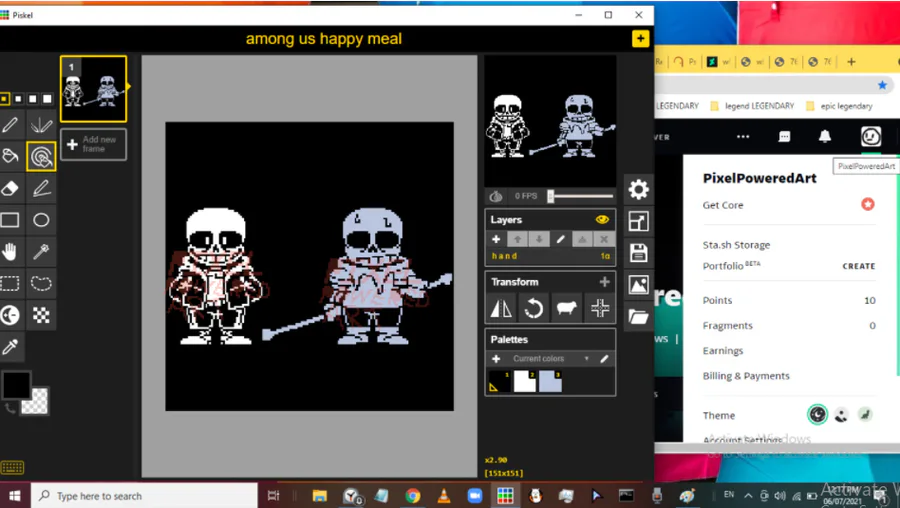Bookmark page with the star in browser
Image resolution: width=900 pixels, height=508 pixels.
click(x=882, y=85)
